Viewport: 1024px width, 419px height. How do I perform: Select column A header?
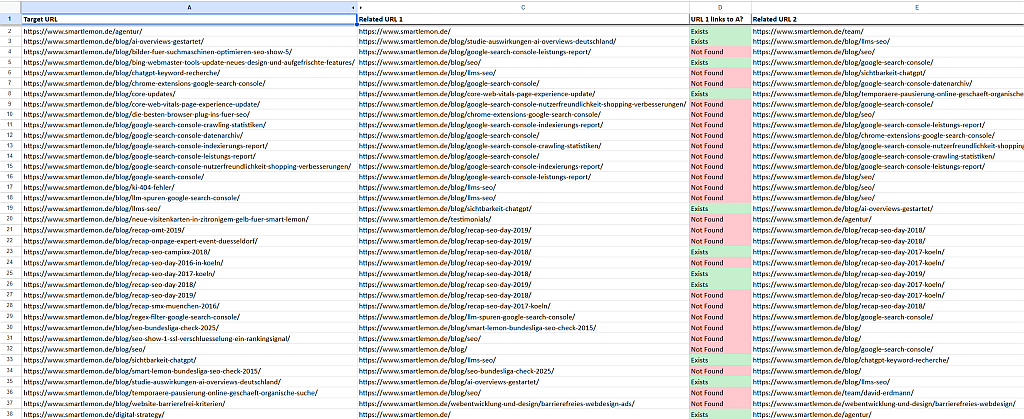tap(189, 7)
